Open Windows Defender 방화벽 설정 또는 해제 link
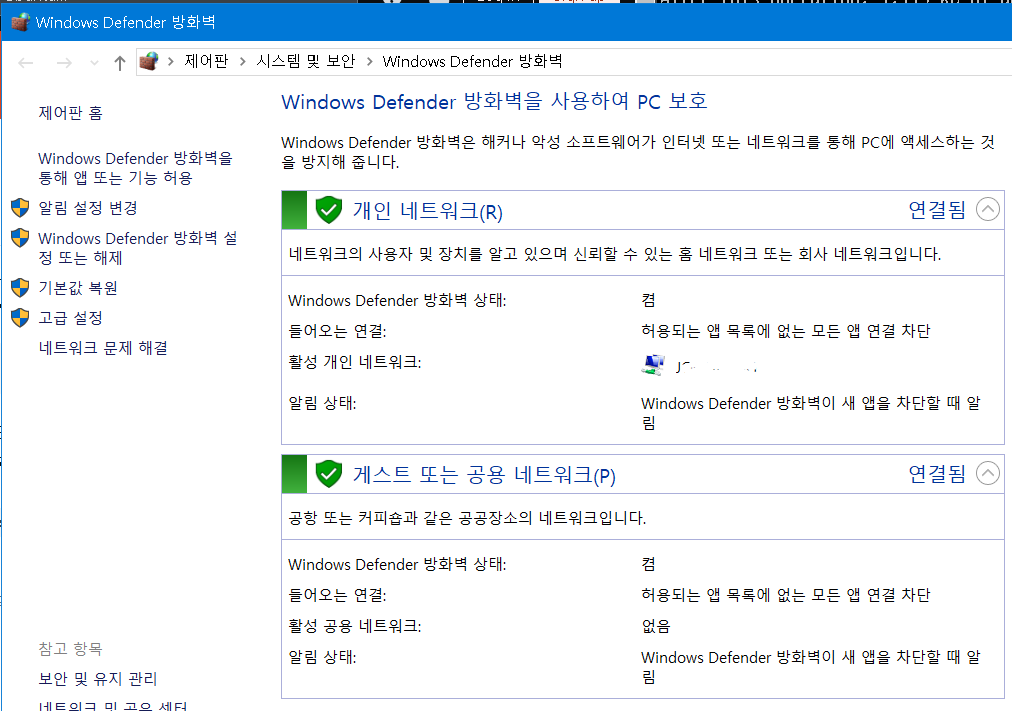Image resolution: width=1012 pixels, height=711 pixels. click(x=137, y=248)
